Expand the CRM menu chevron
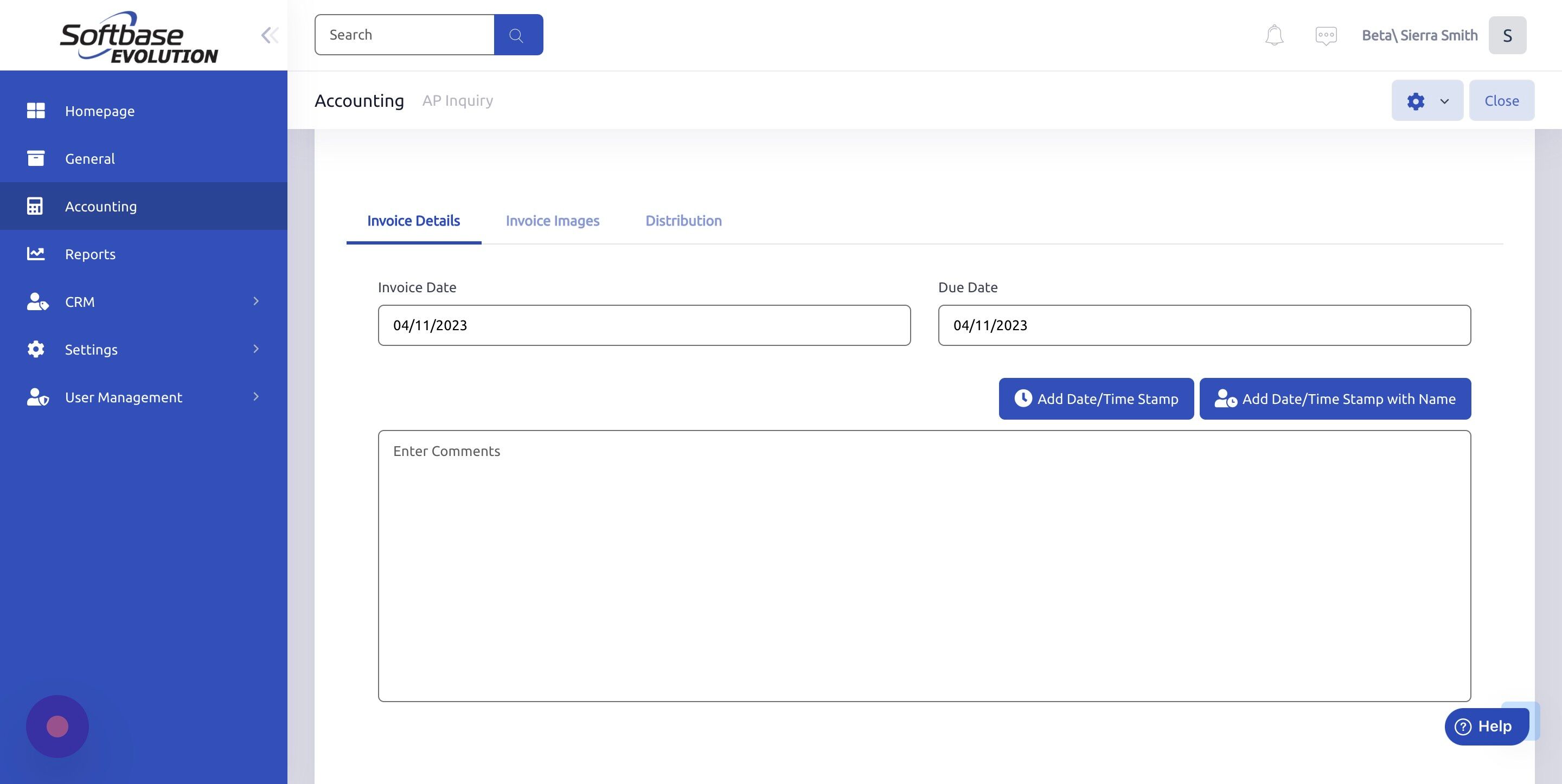The height and width of the screenshot is (784, 1562). pos(255,301)
